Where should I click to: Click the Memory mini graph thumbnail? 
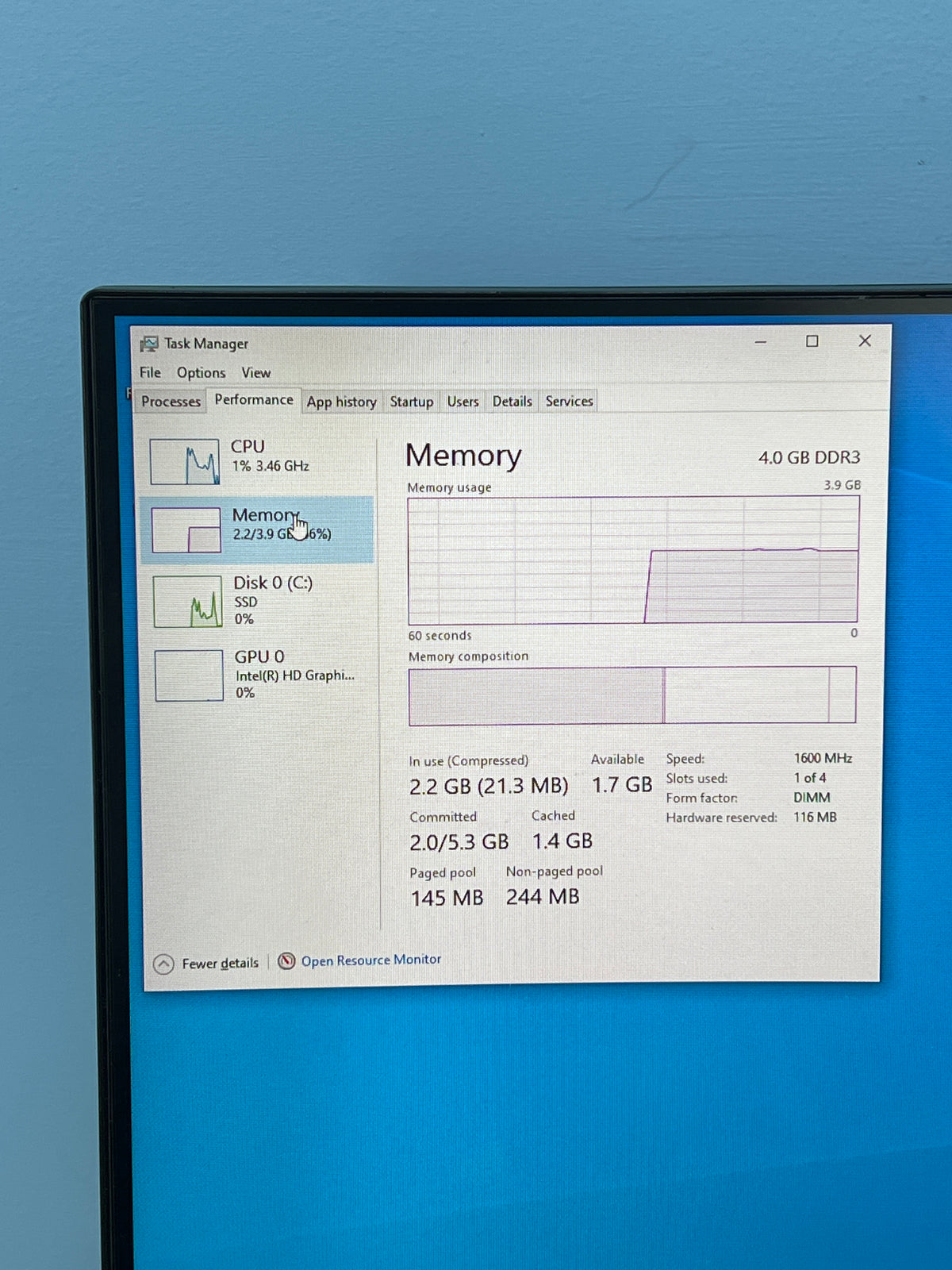[186, 530]
